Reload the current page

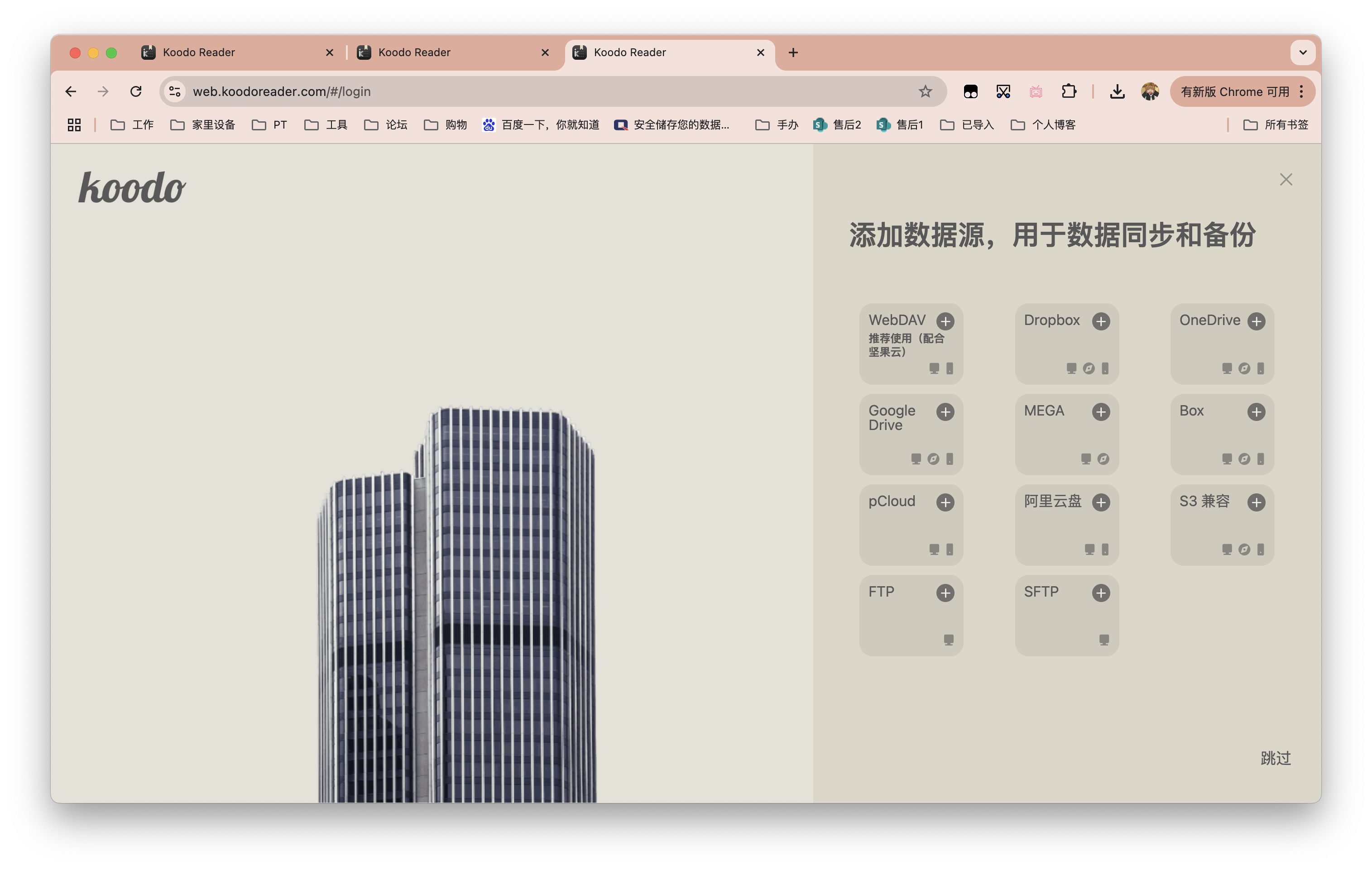tap(135, 91)
